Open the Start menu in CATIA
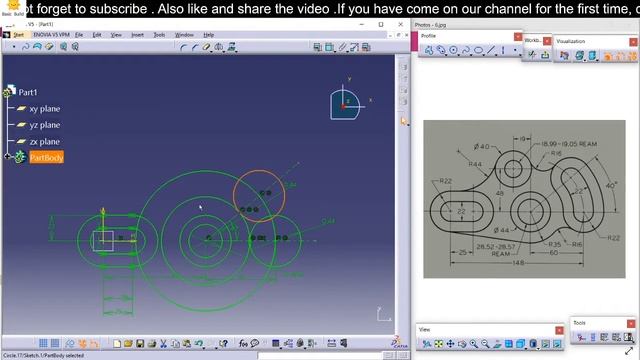This screenshot has height=360, width=640. point(19,35)
